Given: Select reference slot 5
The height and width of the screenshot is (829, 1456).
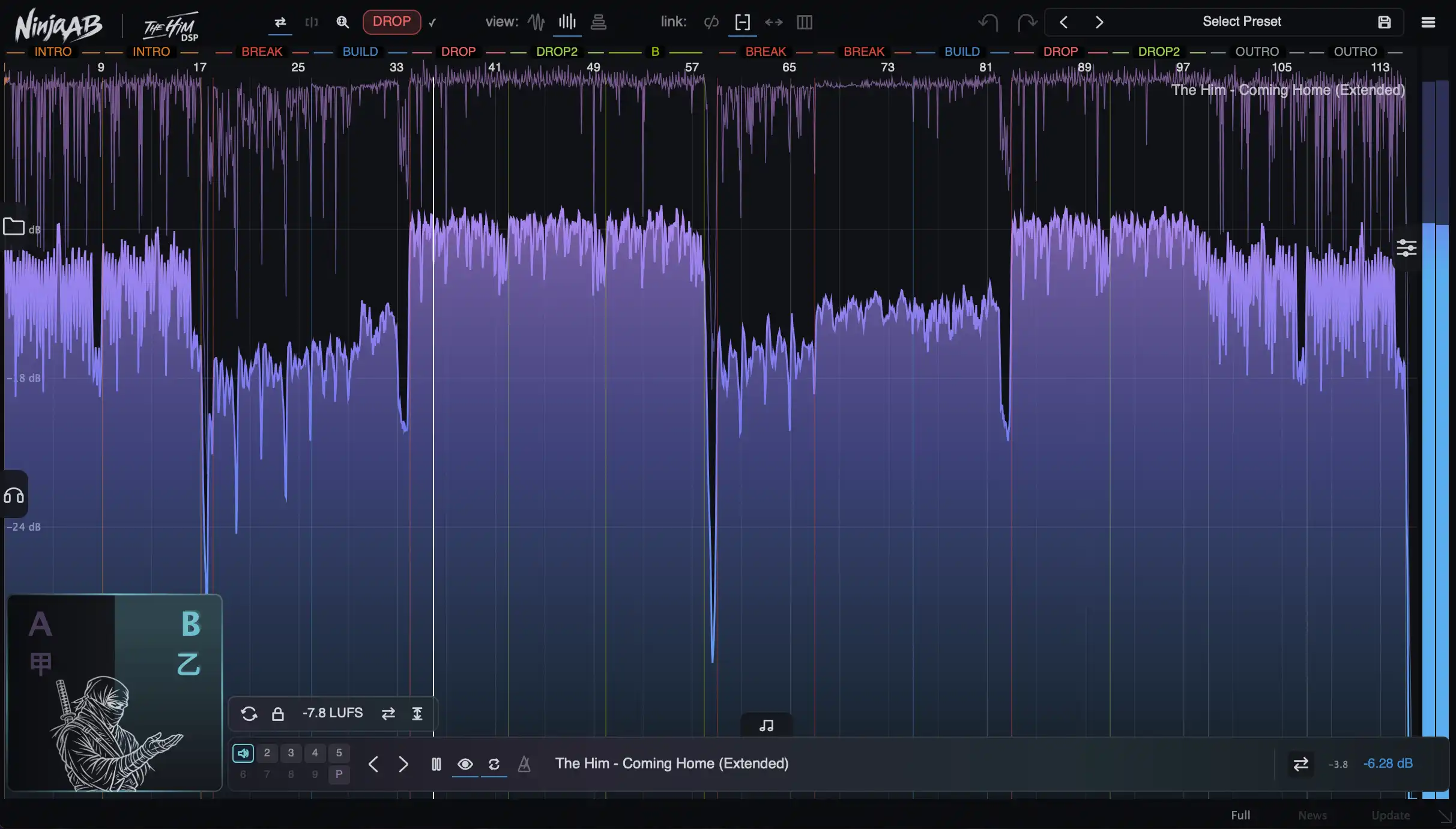Looking at the screenshot, I should pos(339,753).
